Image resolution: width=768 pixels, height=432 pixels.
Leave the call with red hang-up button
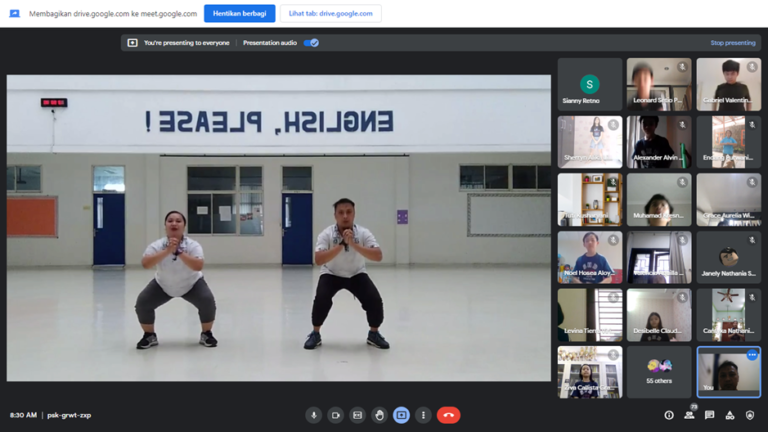448,415
